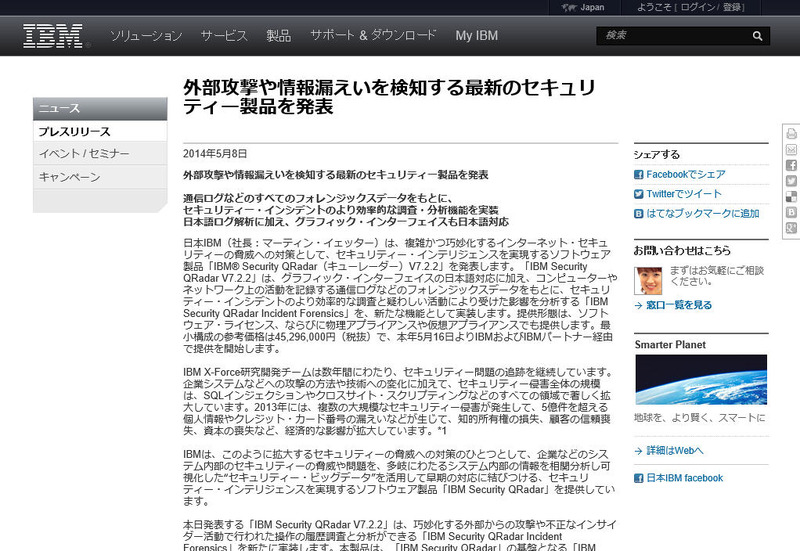Open the 製品 menu
The width and height of the screenshot is (800, 551).
[x=278, y=36]
